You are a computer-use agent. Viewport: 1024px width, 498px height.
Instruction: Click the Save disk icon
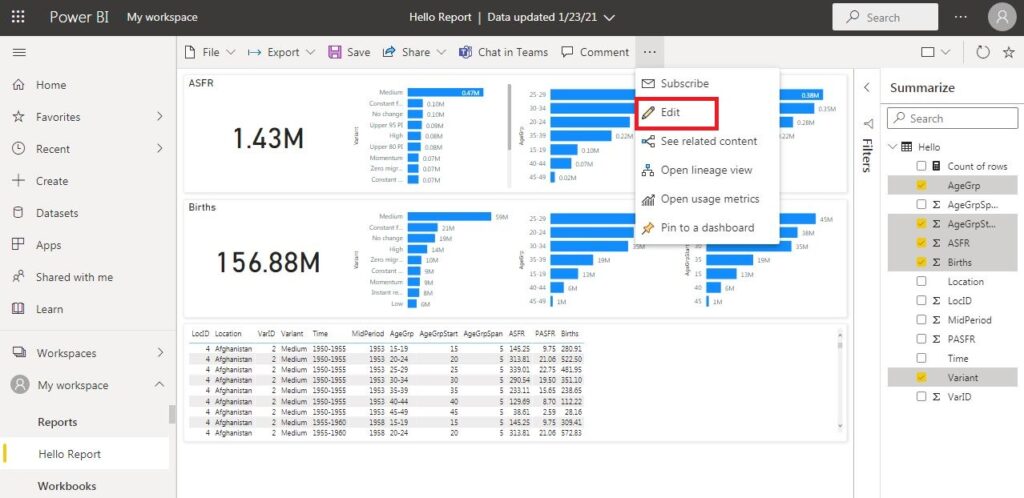(335, 52)
